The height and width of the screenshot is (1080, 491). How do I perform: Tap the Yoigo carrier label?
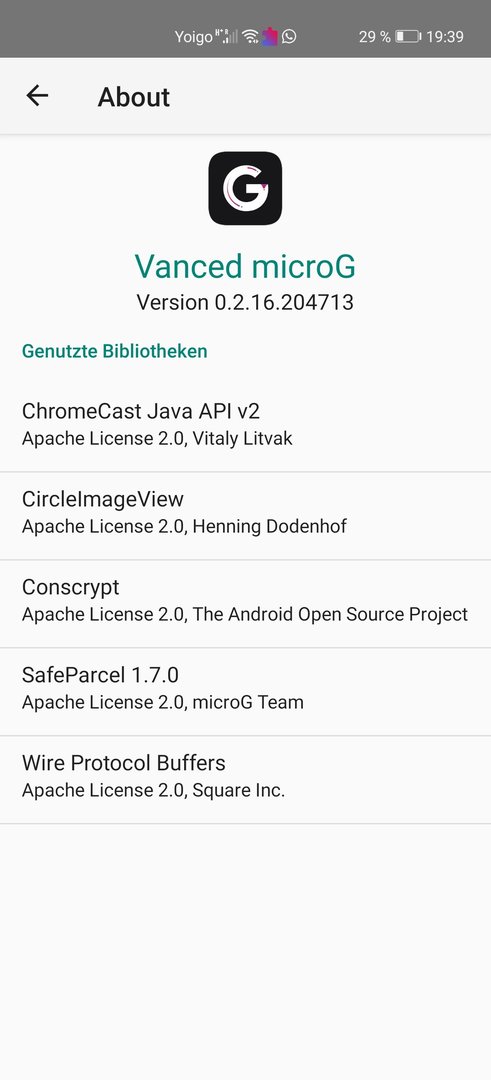[x=194, y=37]
